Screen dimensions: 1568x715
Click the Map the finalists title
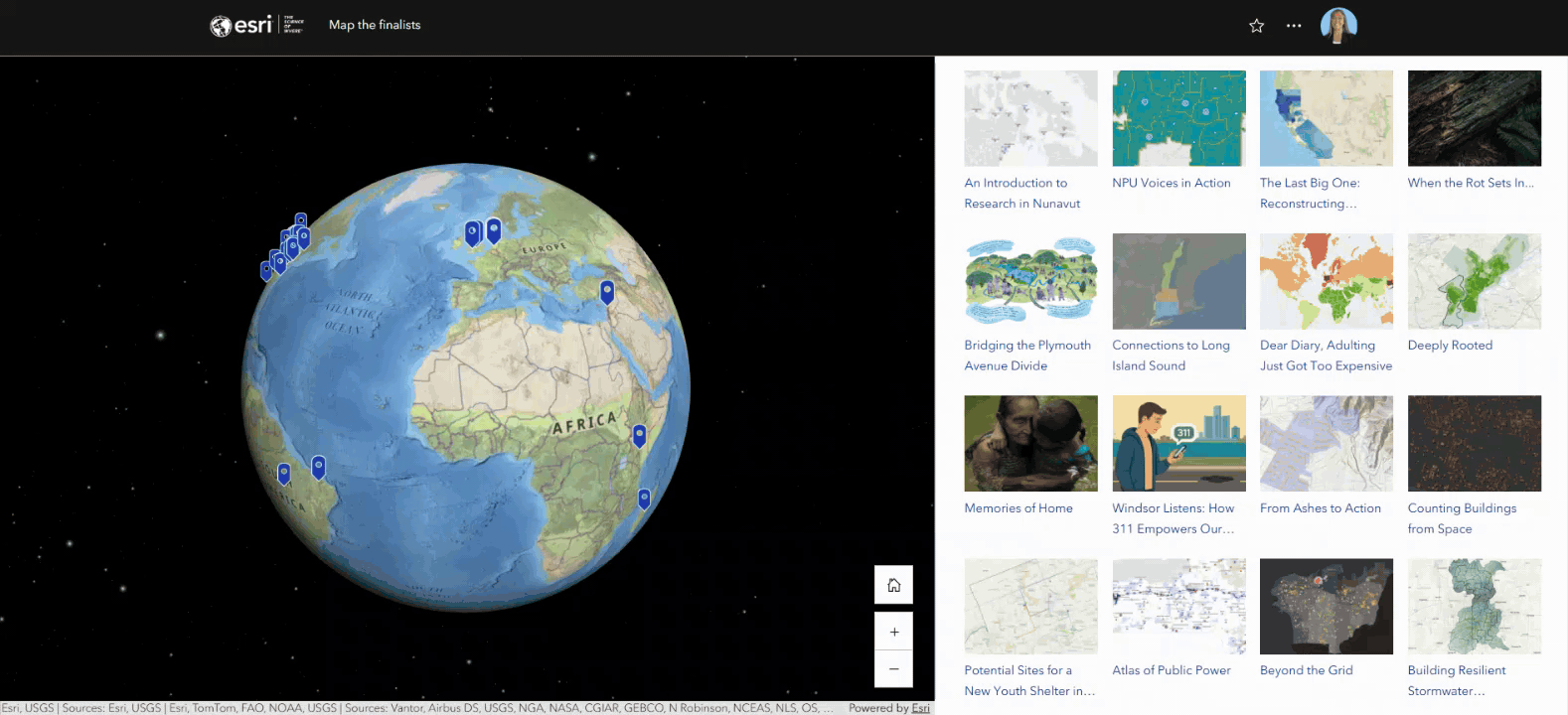pyautogui.click(x=375, y=25)
